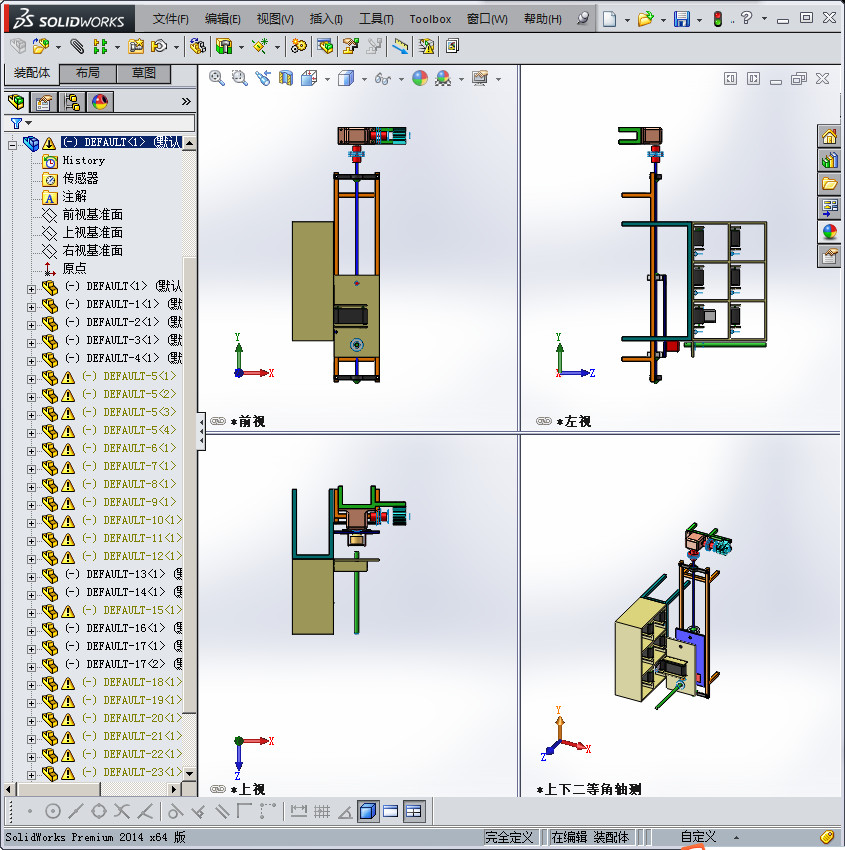The height and width of the screenshot is (850, 845).
Task: Click the panel collapse handle
Action: (201, 431)
